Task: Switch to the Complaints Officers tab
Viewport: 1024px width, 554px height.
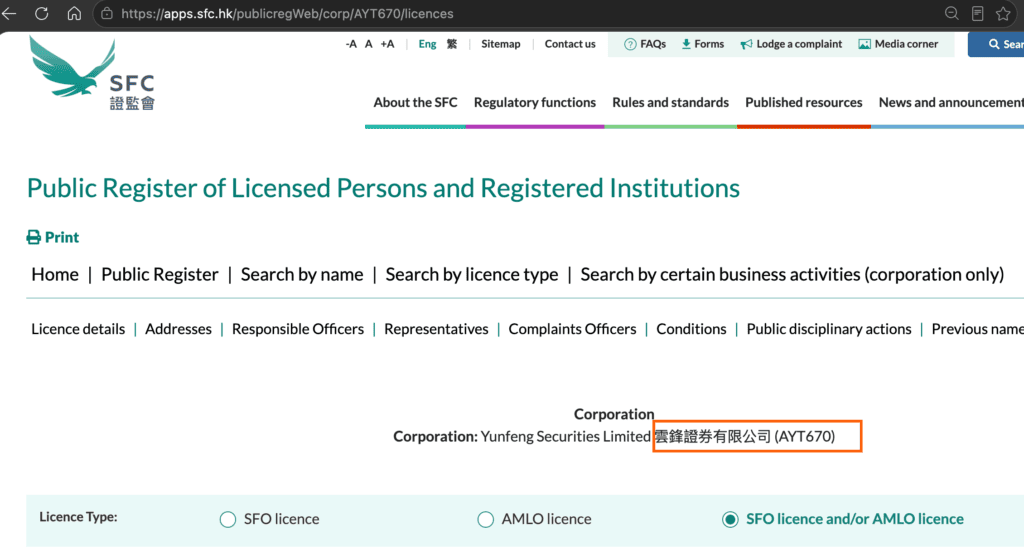Action: click(572, 329)
